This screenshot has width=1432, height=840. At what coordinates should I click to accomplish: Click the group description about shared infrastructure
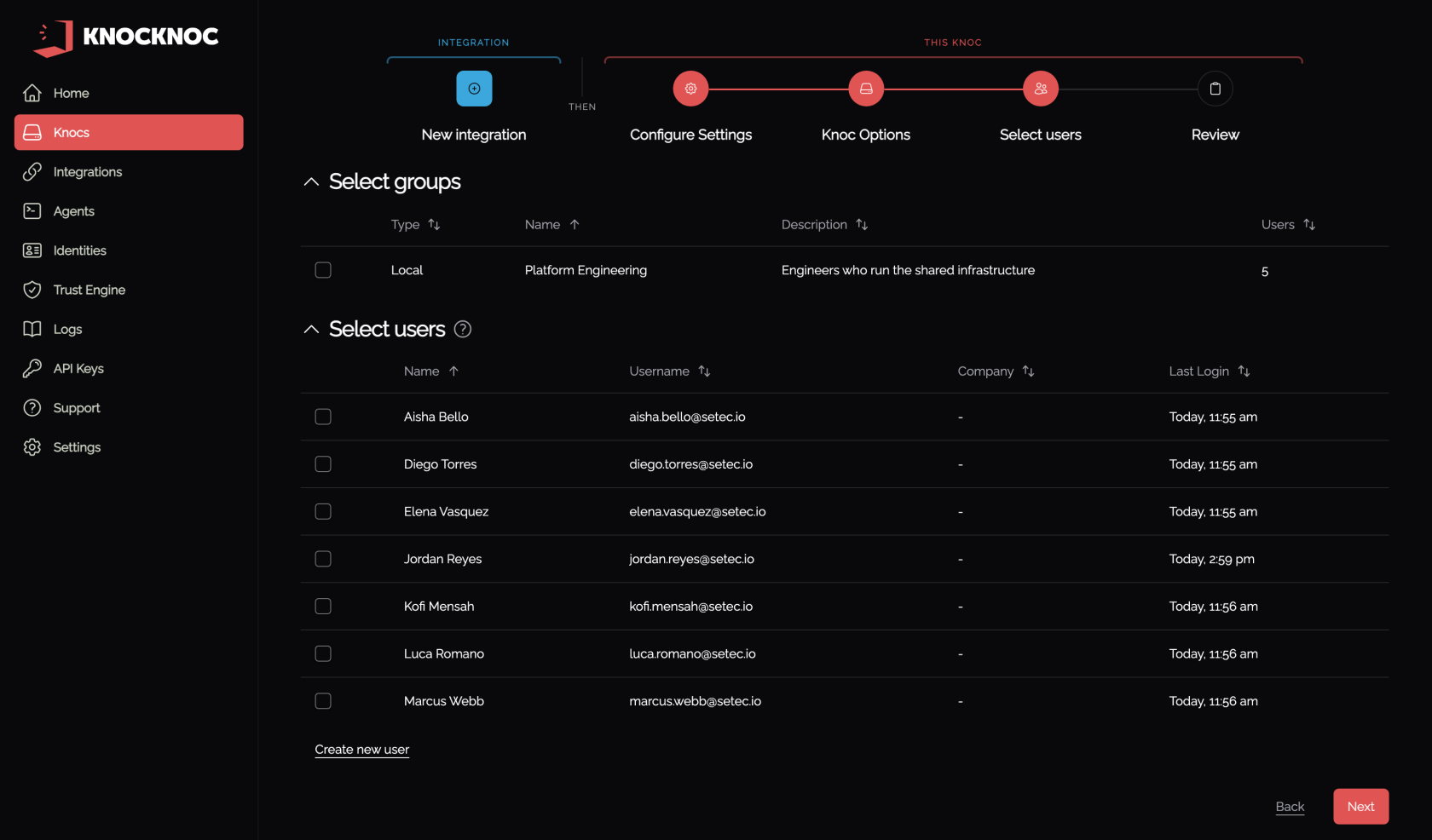click(x=908, y=270)
